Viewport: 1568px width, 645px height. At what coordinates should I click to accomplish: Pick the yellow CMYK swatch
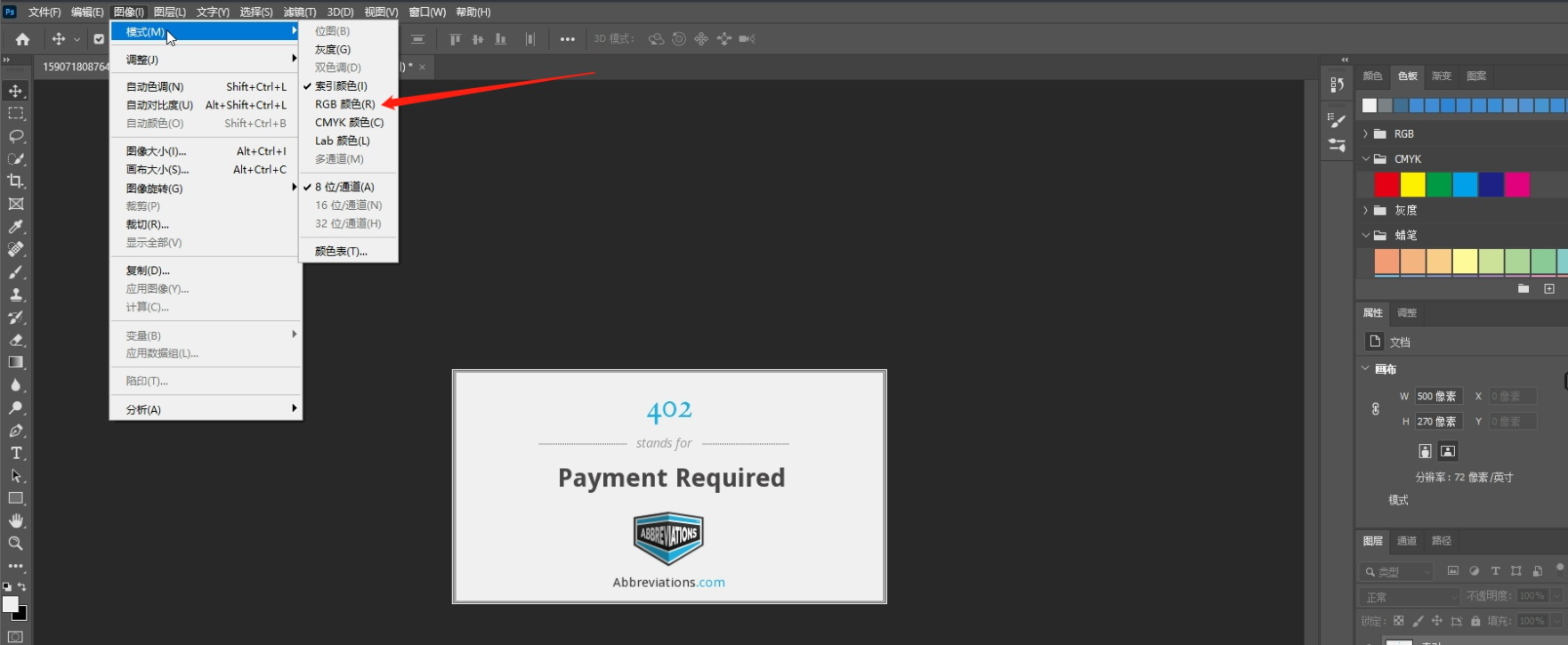(1413, 184)
